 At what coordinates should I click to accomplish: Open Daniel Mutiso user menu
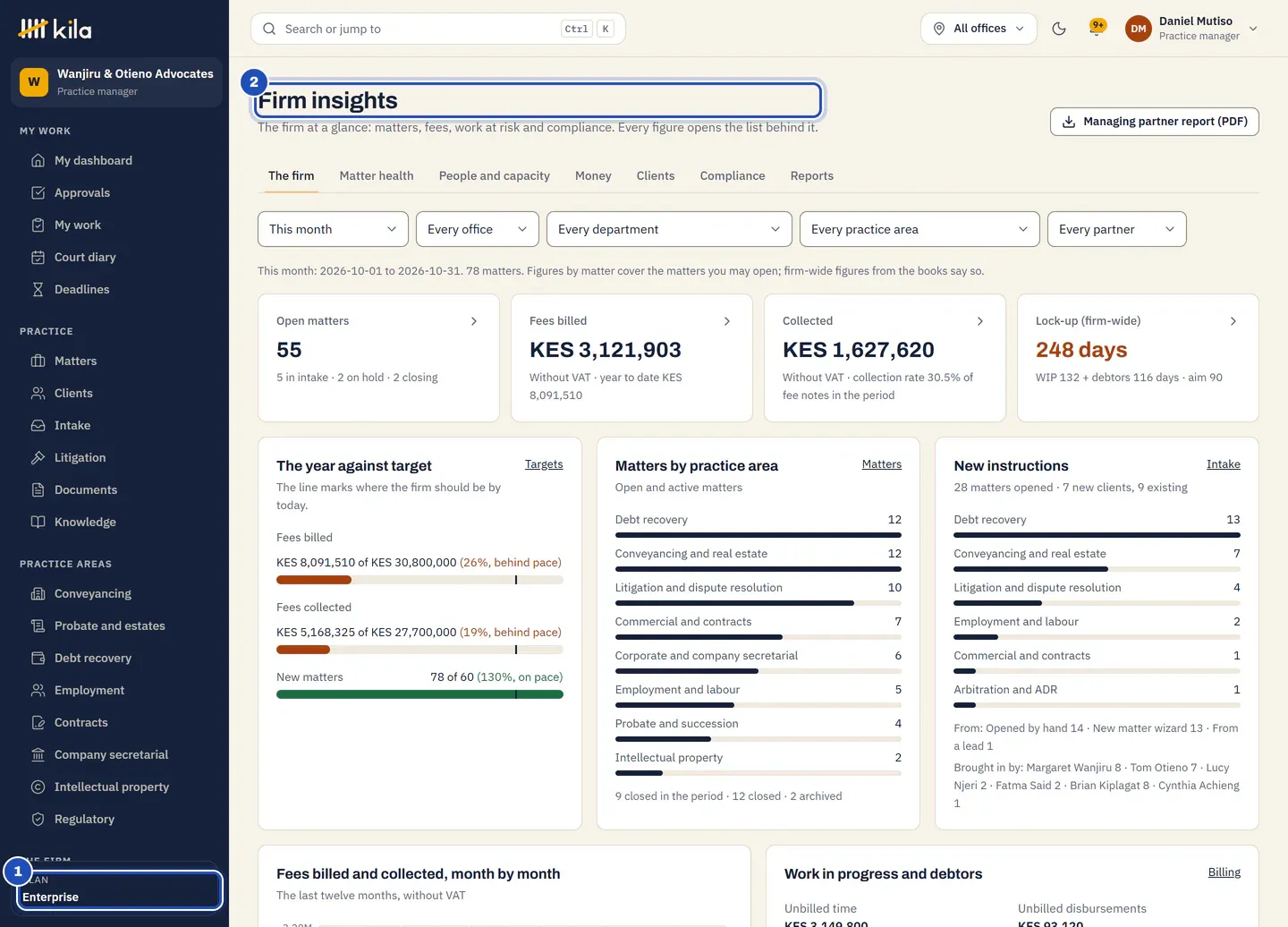click(1192, 29)
